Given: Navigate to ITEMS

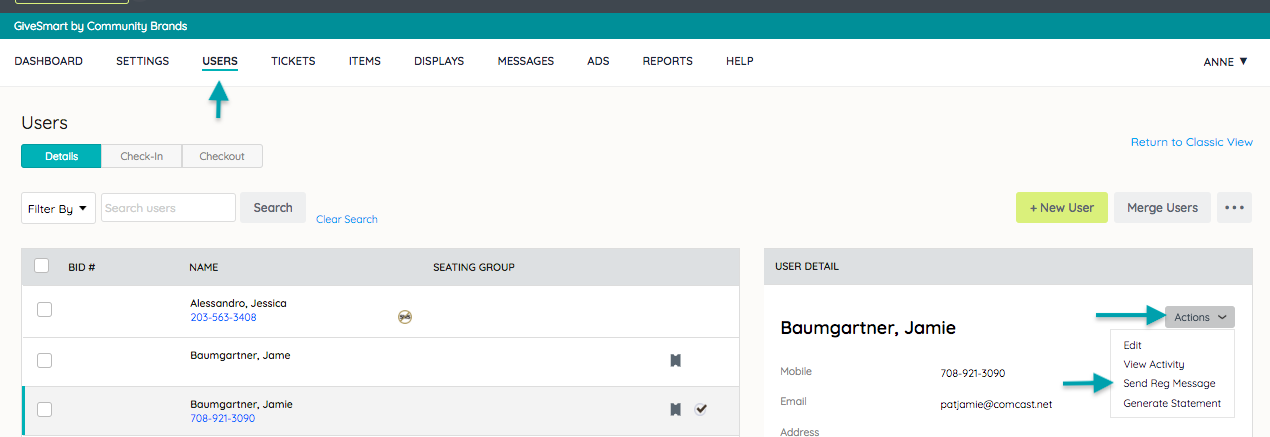Looking at the screenshot, I should (365, 61).
